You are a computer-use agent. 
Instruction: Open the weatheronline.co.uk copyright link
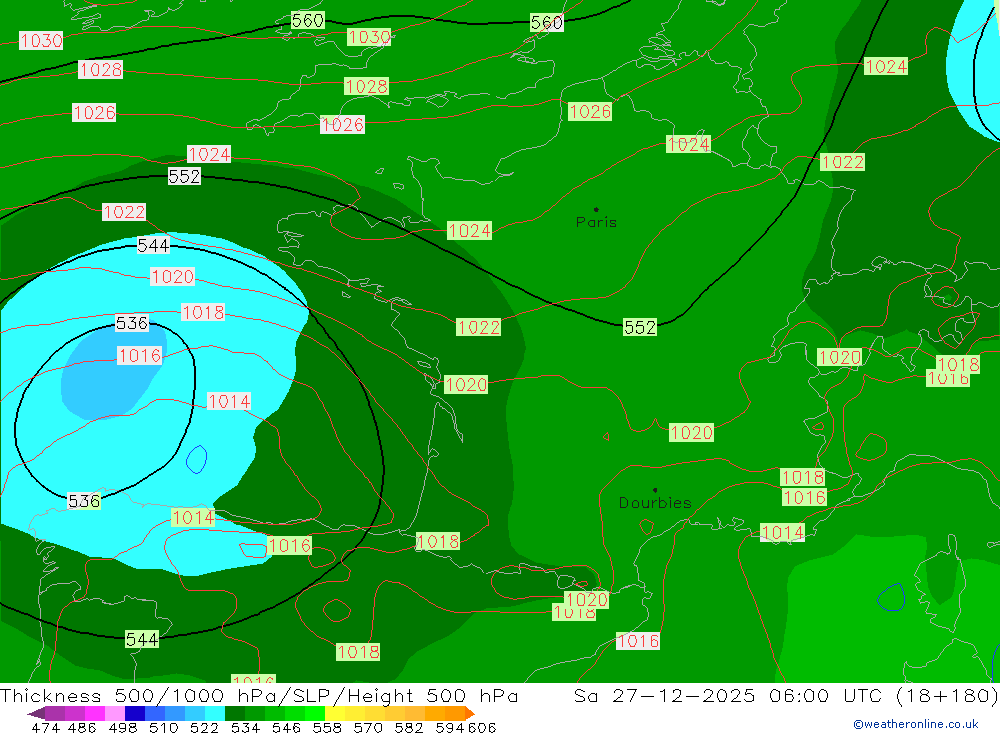pos(916,724)
